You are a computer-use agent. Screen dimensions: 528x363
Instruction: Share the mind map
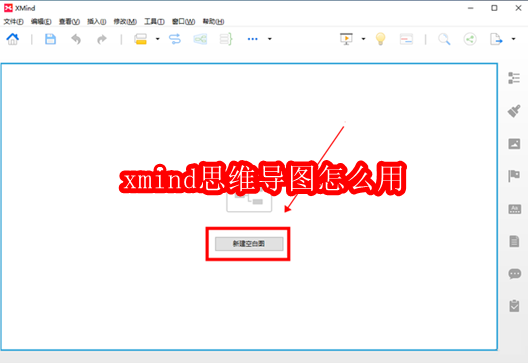(x=470, y=39)
